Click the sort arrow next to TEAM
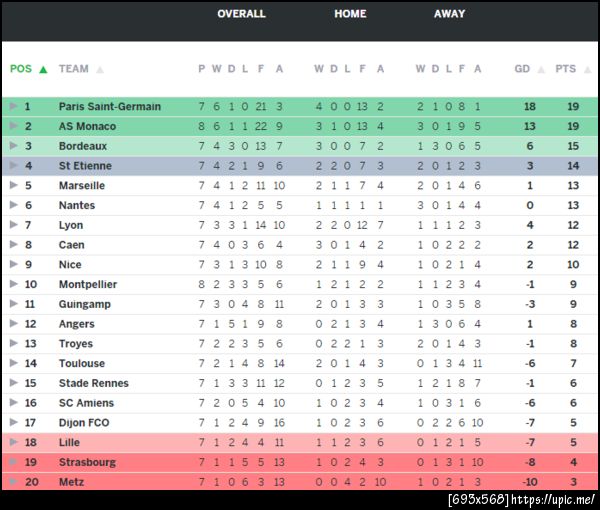 100,70
